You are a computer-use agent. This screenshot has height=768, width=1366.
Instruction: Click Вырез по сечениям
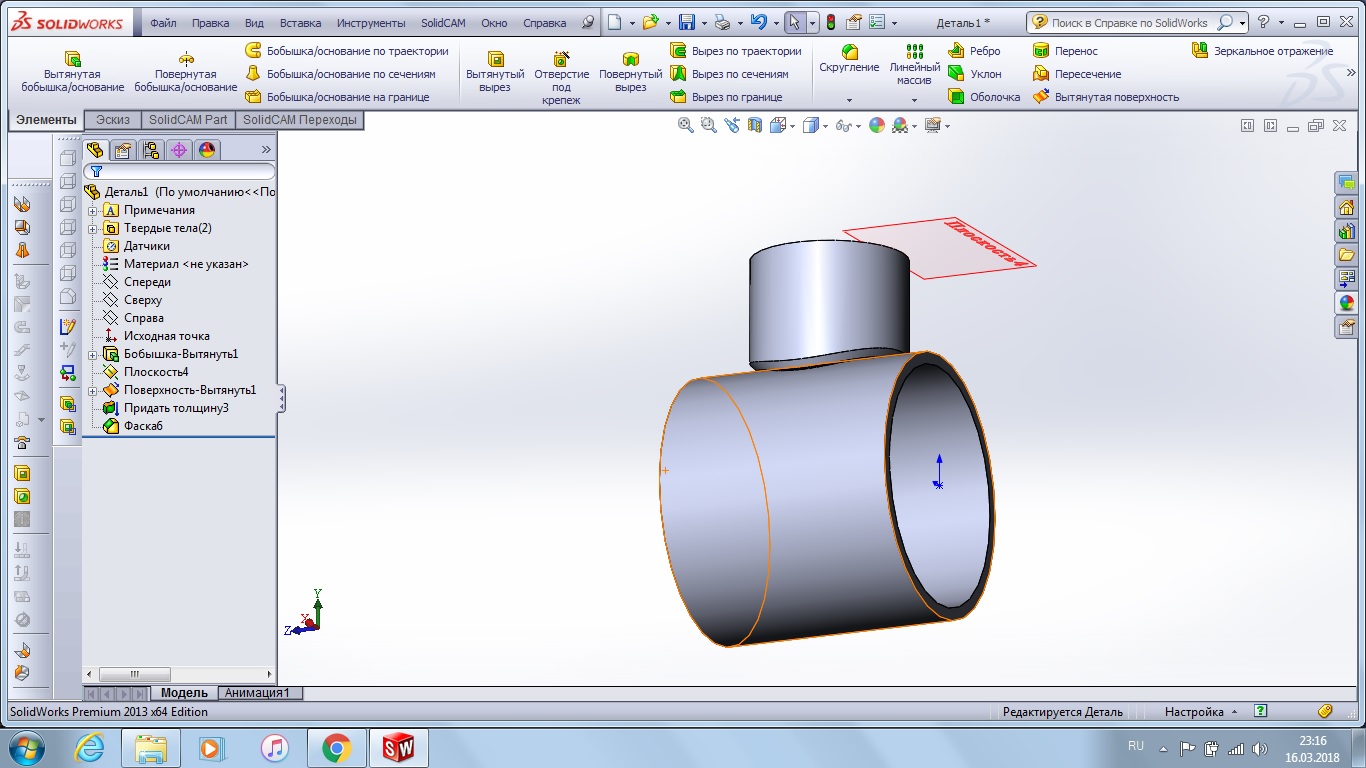click(x=729, y=74)
